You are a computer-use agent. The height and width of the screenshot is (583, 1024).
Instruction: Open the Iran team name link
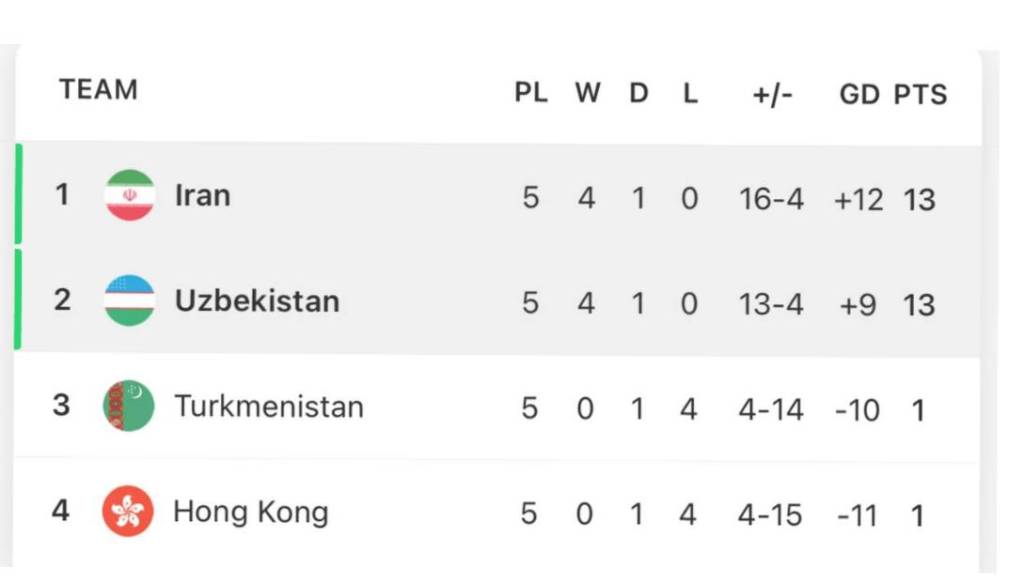coord(202,195)
